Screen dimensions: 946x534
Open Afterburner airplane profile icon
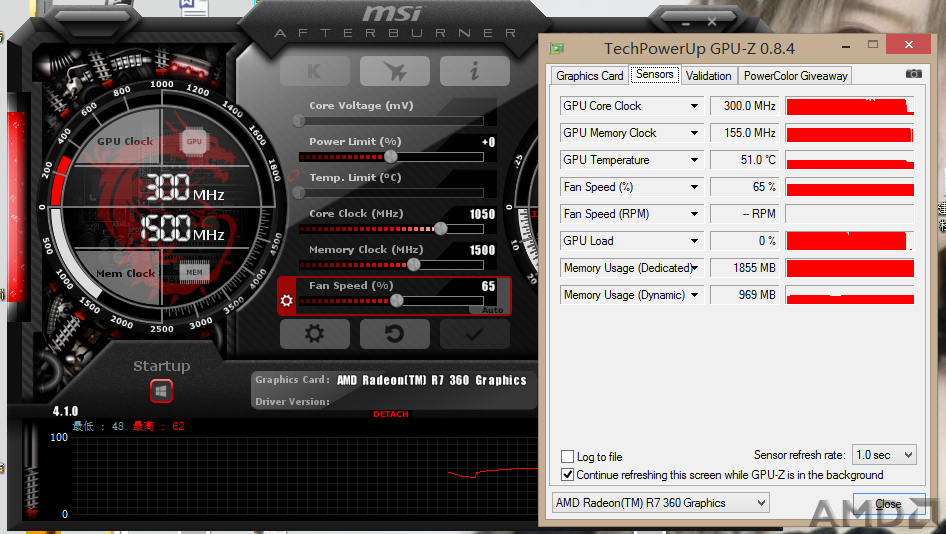tap(395, 71)
